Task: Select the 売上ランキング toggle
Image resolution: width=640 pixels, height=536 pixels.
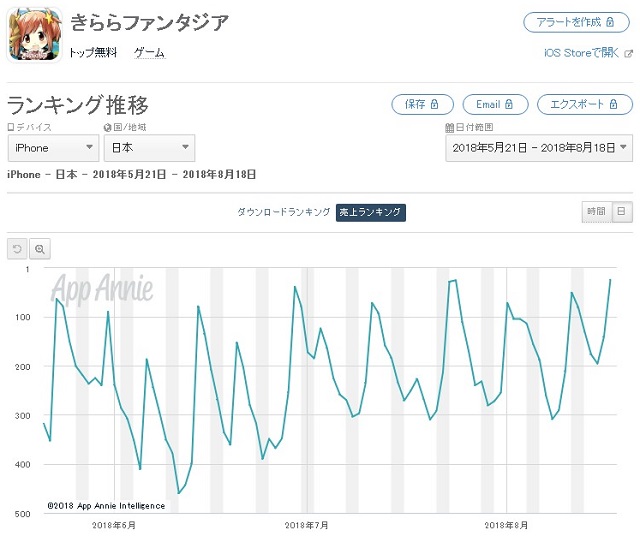Action: pyautogui.click(x=370, y=212)
